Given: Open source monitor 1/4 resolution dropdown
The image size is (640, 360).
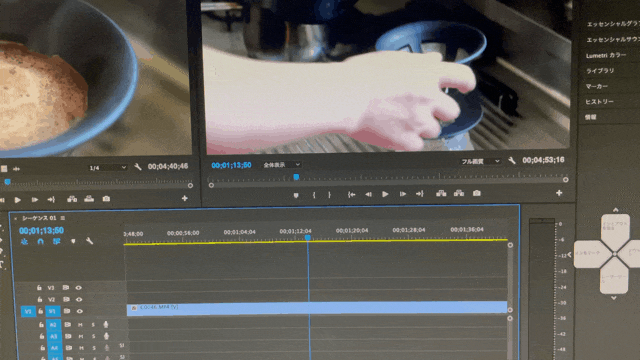Looking at the screenshot, I should 108,168.
